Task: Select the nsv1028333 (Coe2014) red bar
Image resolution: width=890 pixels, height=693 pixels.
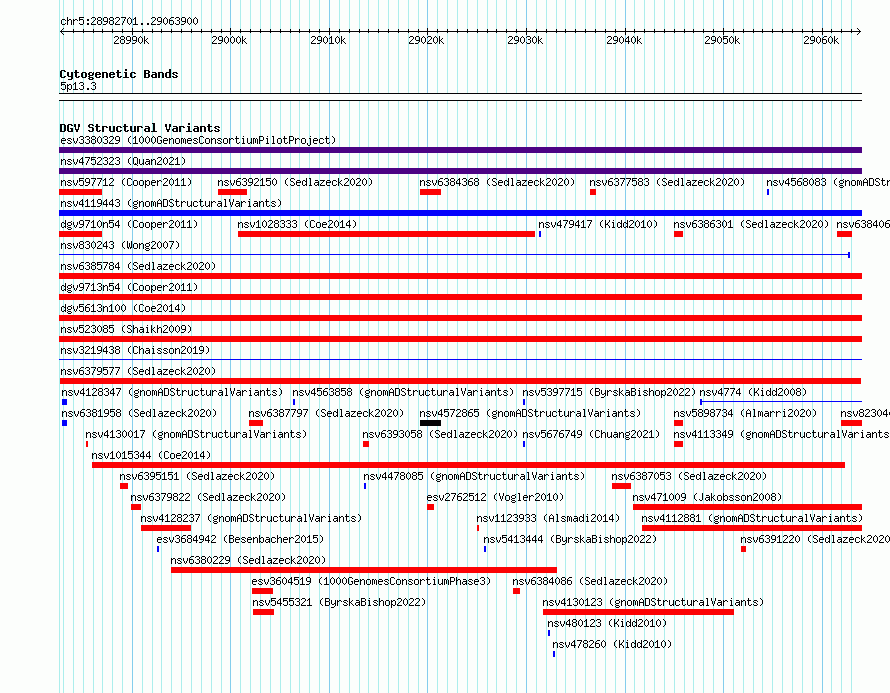Action: pyautogui.click(x=387, y=234)
